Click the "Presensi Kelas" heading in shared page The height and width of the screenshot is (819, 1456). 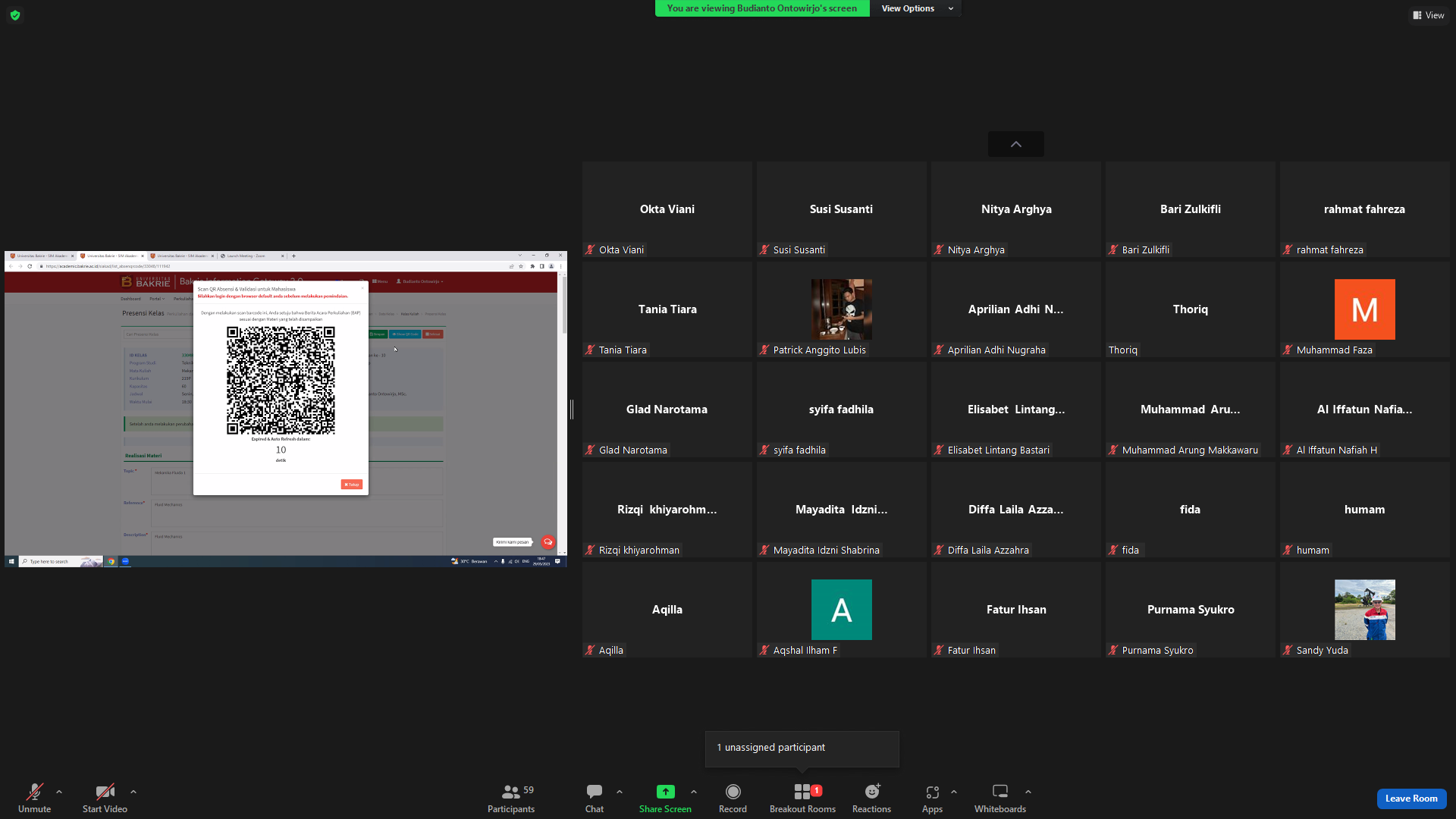point(143,313)
